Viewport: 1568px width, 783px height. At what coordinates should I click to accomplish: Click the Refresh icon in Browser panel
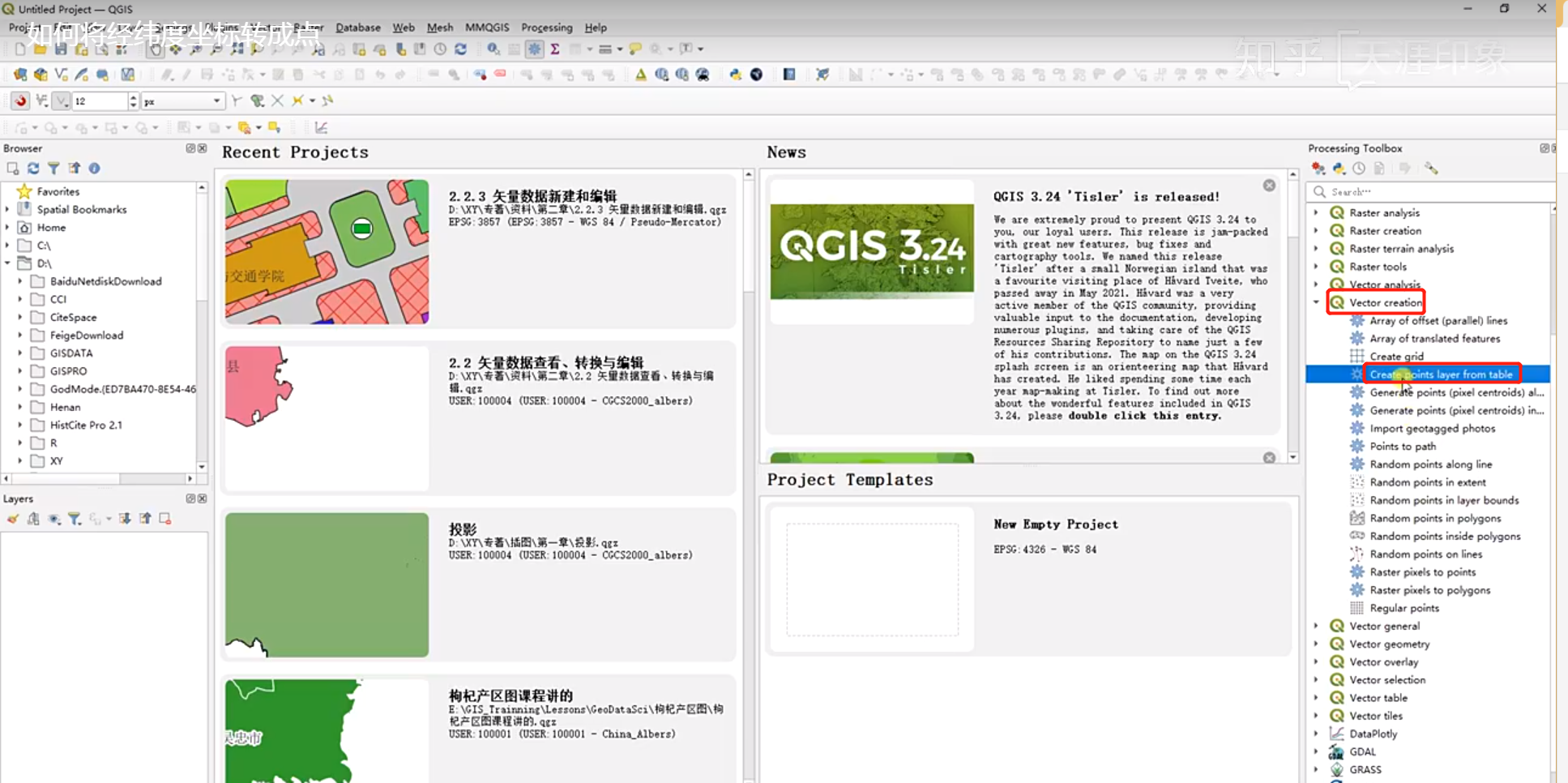[x=33, y=169]
